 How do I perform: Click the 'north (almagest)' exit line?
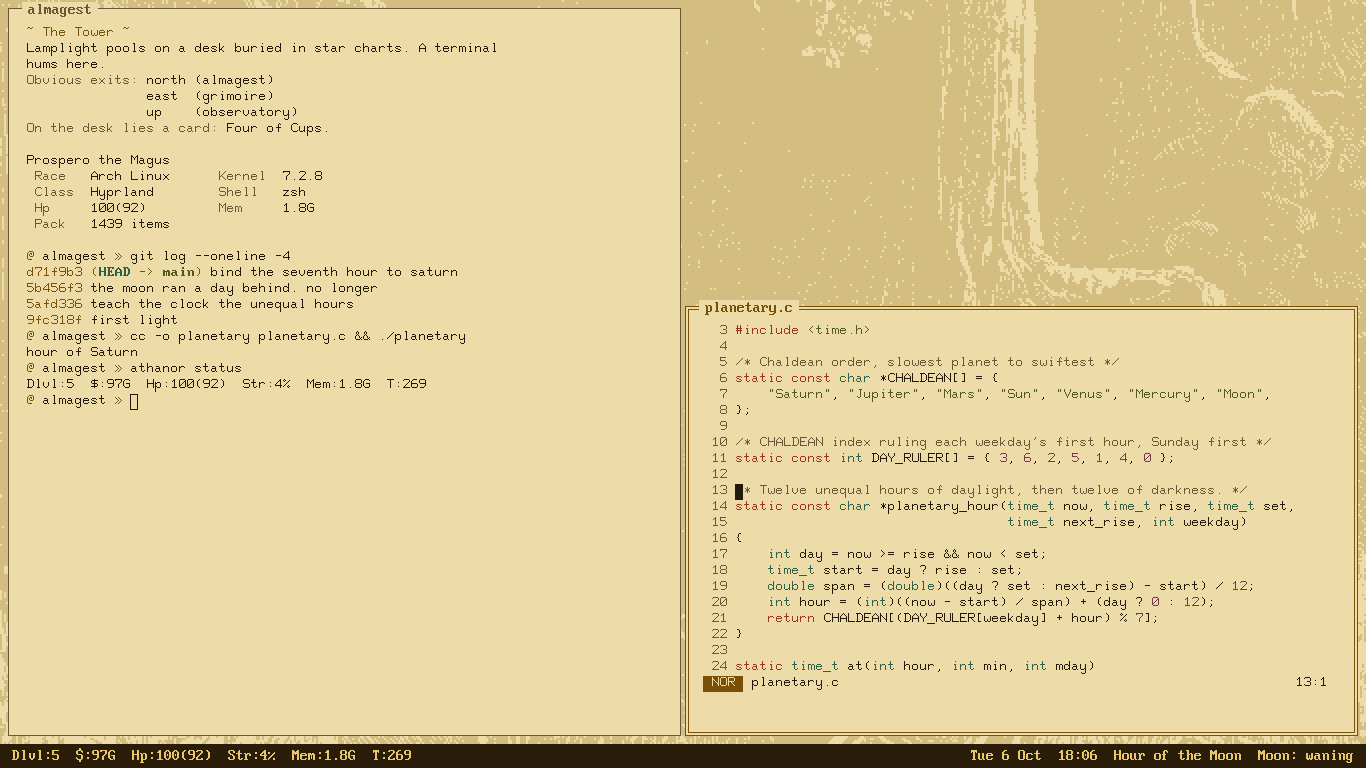click(x=210, y=80)
